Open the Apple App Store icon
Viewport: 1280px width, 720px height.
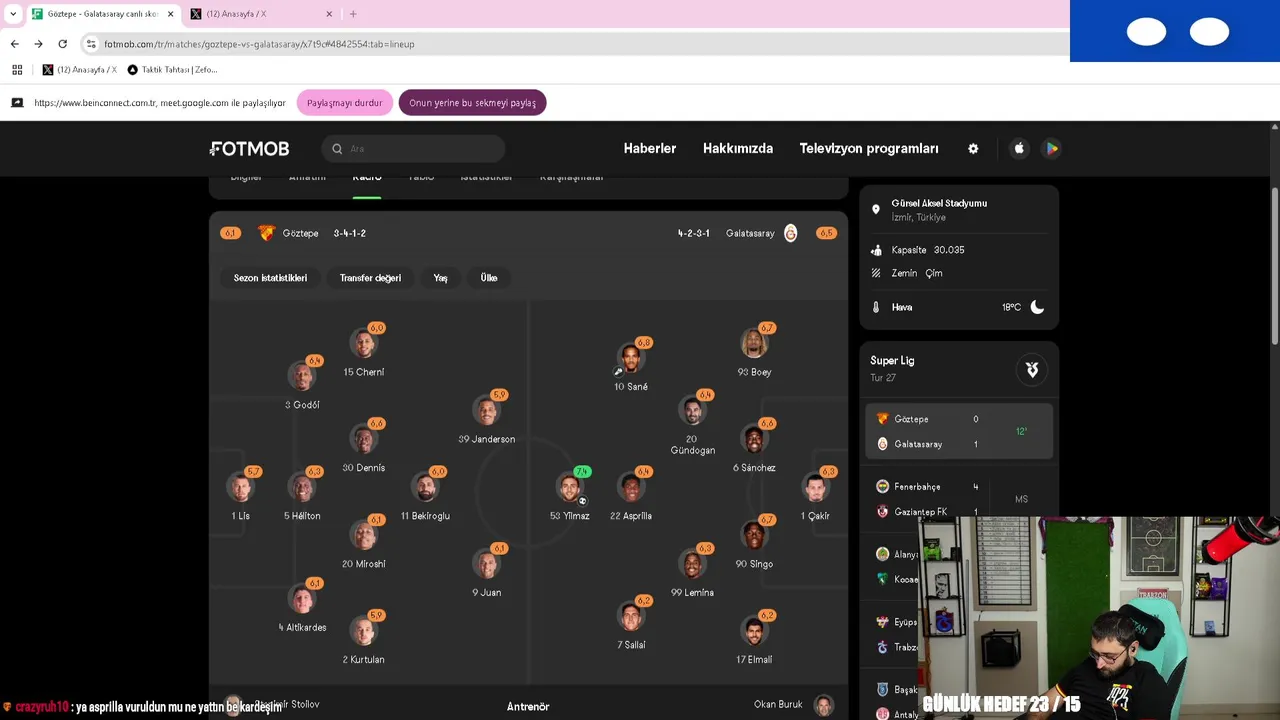1019,148
